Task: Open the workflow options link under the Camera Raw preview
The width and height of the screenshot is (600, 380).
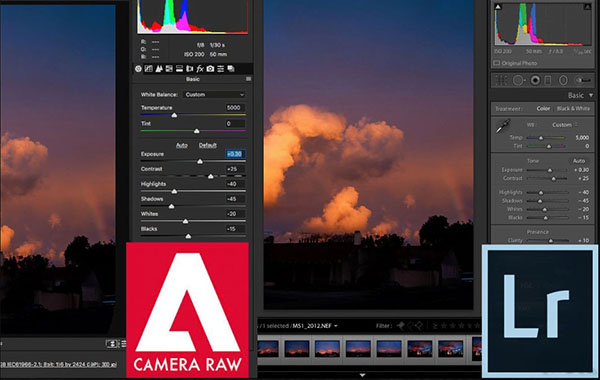Action: click(58, 364)
